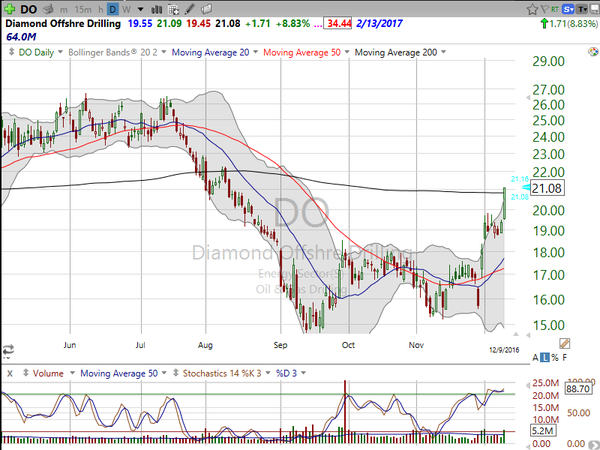The height and width of the screenshot is (450, 600).
Task: Select the pencil drawing tools icon
Action: tap(190, 9)
